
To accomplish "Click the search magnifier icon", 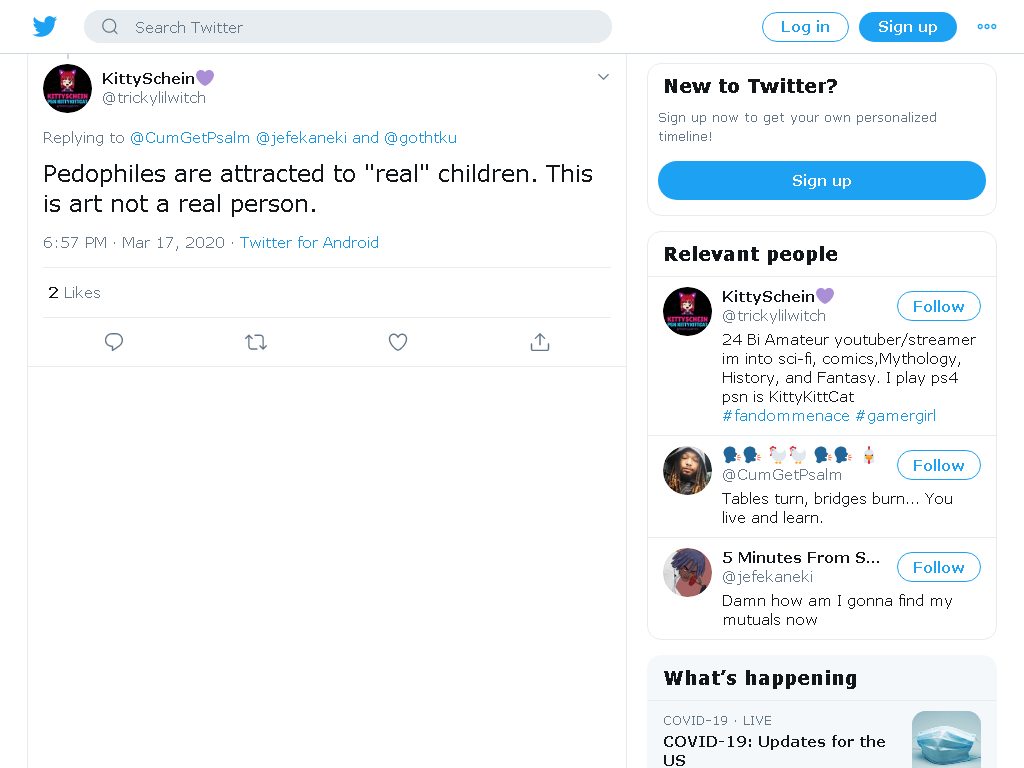I will coord(110,27).
